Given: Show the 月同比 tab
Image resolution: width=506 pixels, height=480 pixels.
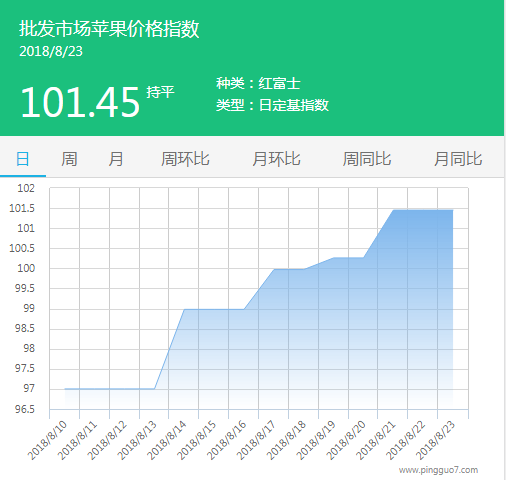Looking at the screenshot, I should (458, 159).
